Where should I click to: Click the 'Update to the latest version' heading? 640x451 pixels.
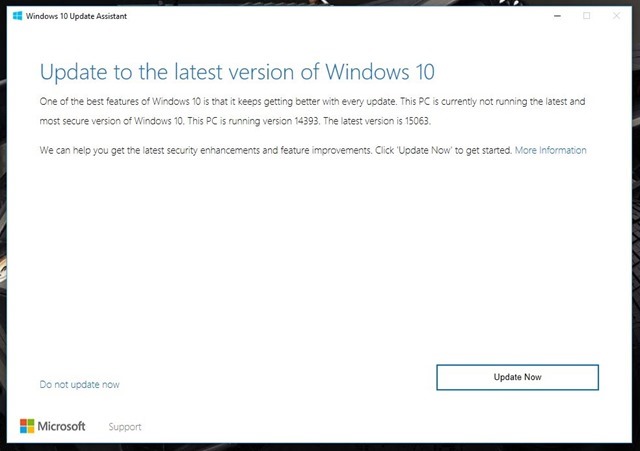(236, 73)
